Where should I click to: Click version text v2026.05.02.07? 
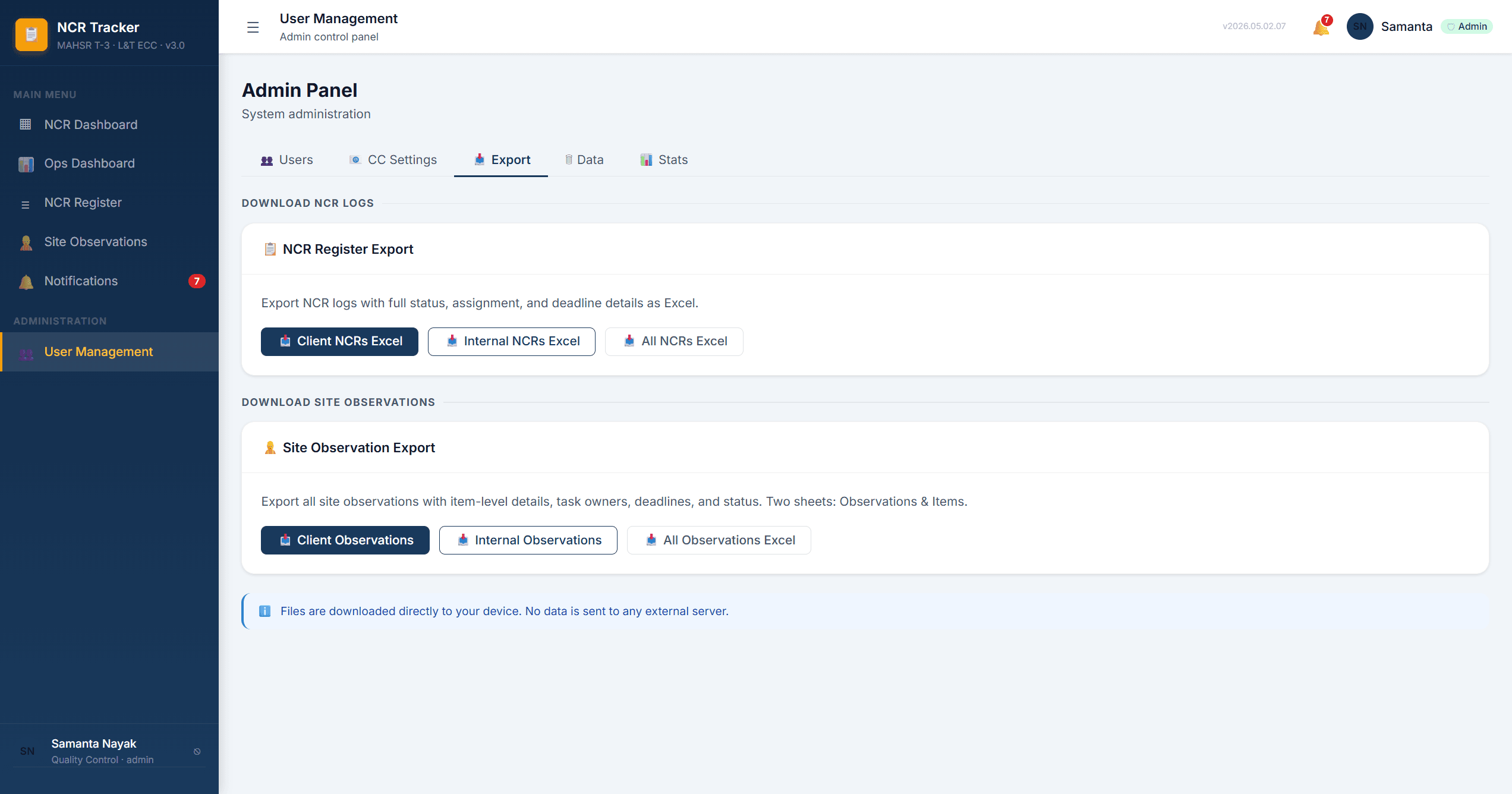(1254, 26)
